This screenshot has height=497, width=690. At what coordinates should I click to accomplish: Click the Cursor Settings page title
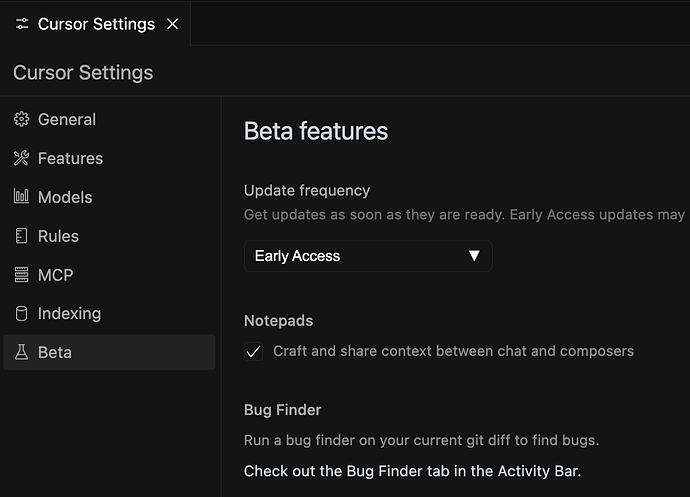click(83, 73)
